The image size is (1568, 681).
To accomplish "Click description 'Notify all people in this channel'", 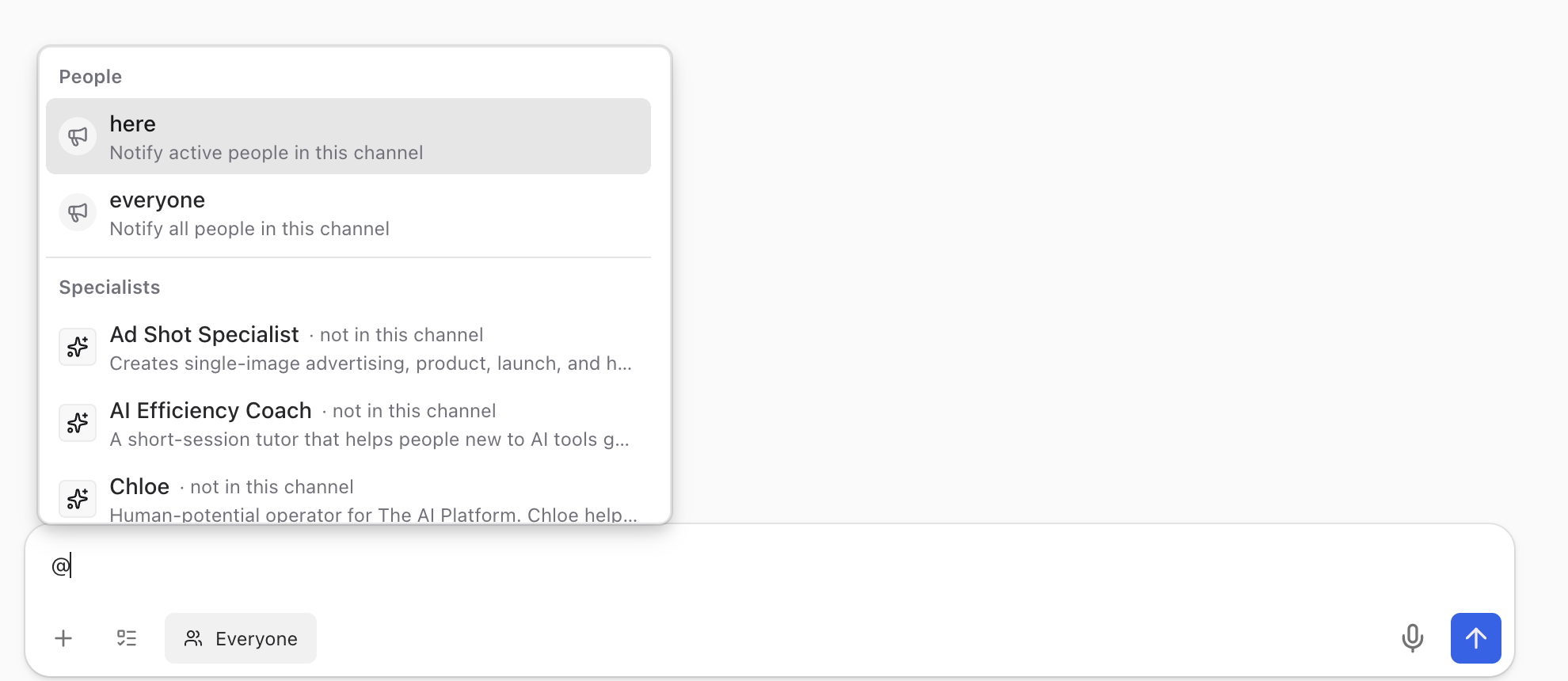I will (249, 229).
